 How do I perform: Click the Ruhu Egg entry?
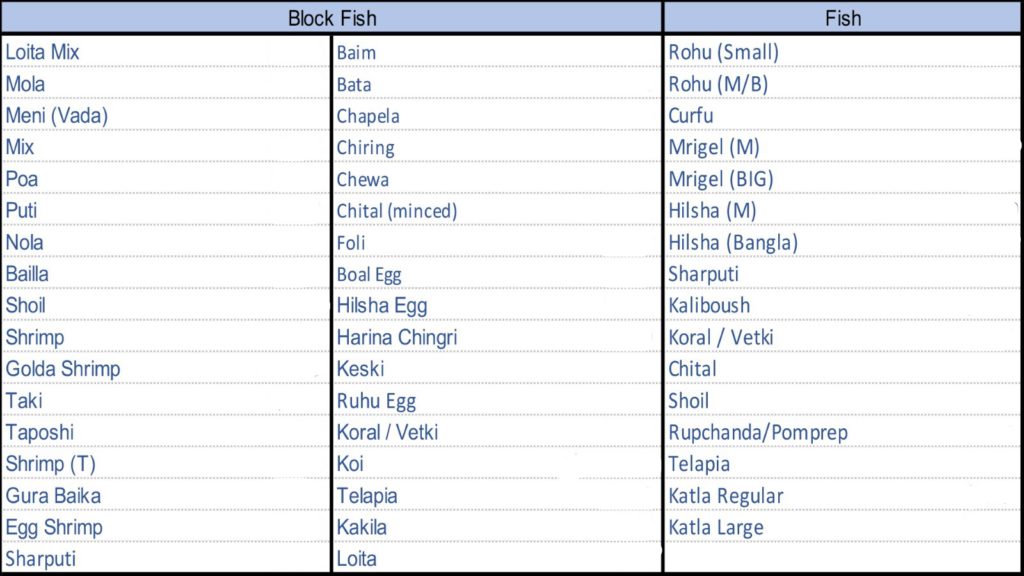click(x=497, y=400)
